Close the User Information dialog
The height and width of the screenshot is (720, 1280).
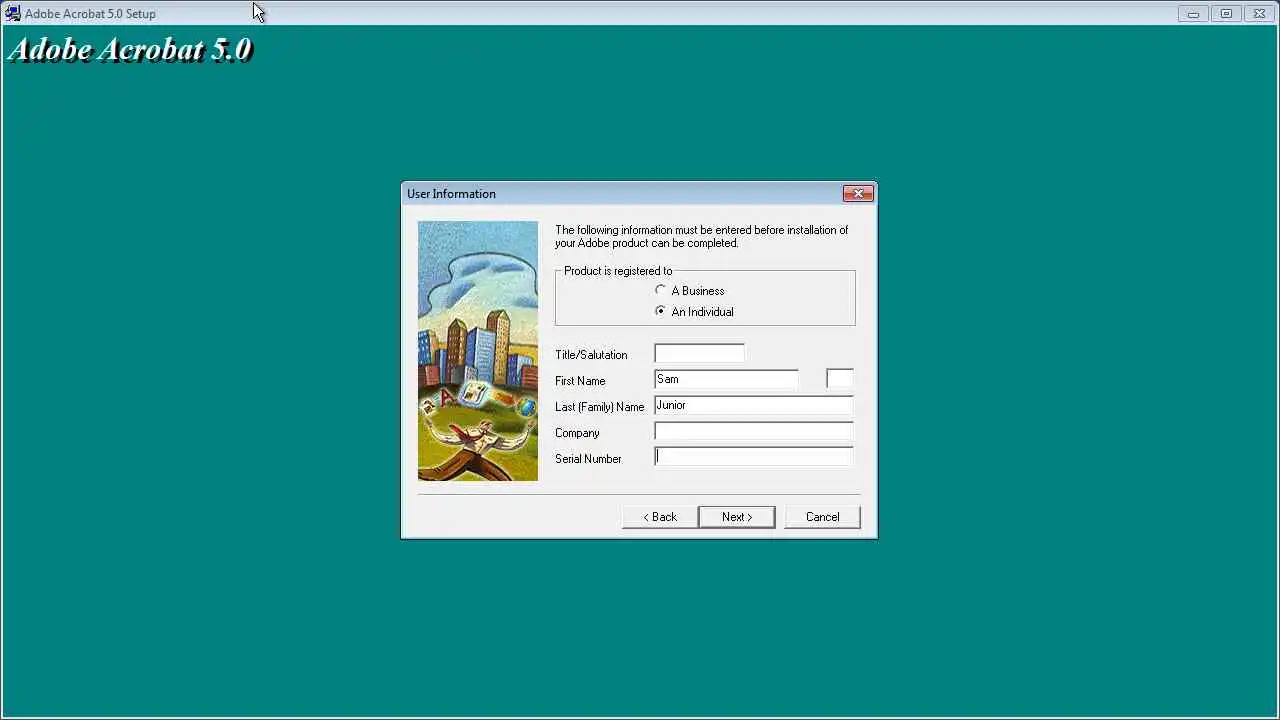tap(858, 194)
